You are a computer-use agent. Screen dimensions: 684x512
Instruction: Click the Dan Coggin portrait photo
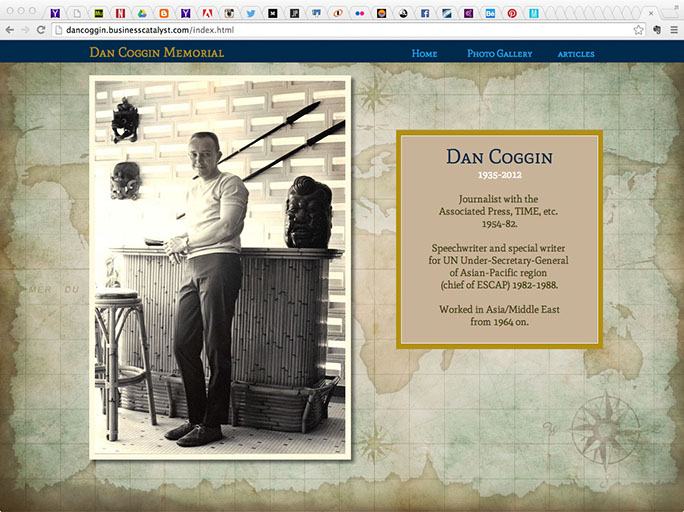[x=220, y=267]
